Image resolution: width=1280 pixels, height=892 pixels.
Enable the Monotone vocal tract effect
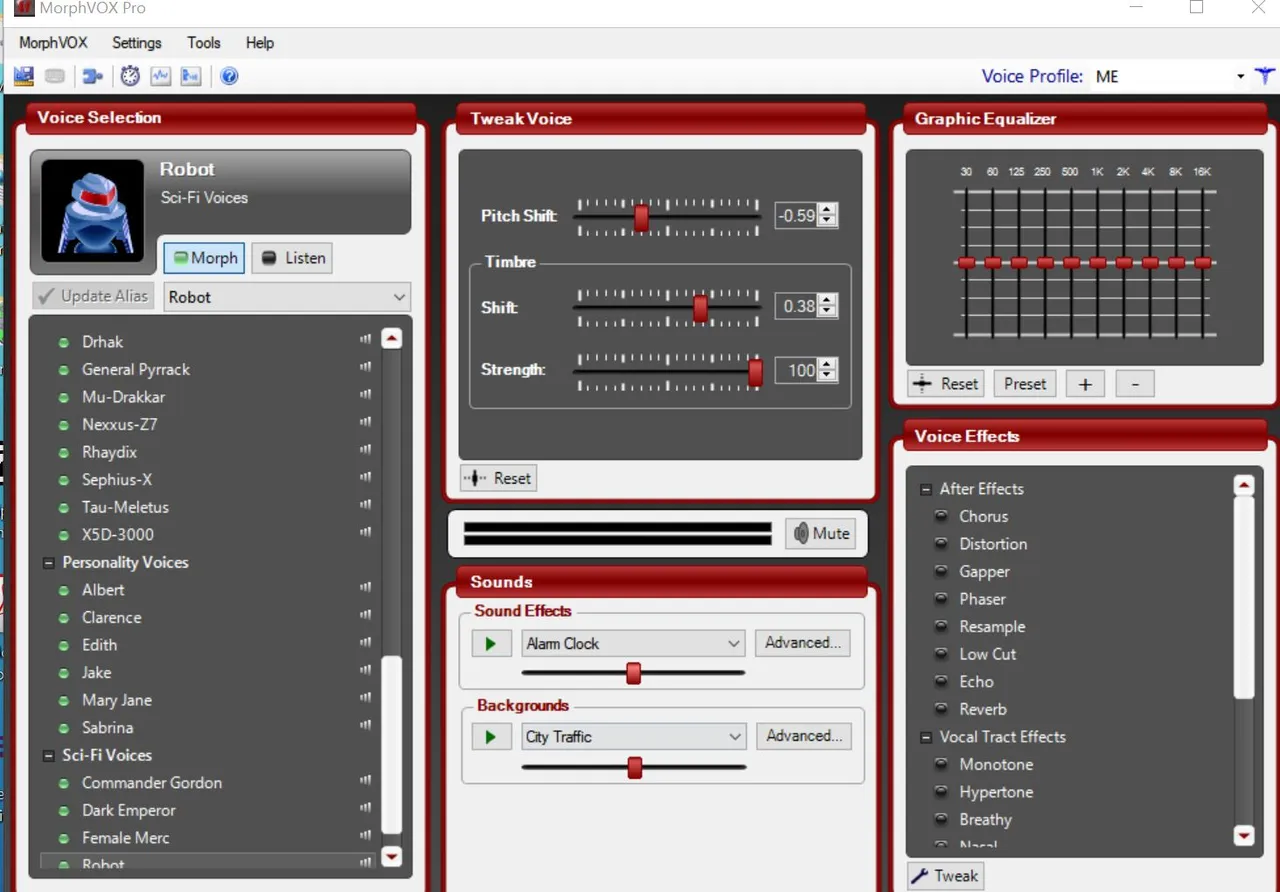click(941, 764)
